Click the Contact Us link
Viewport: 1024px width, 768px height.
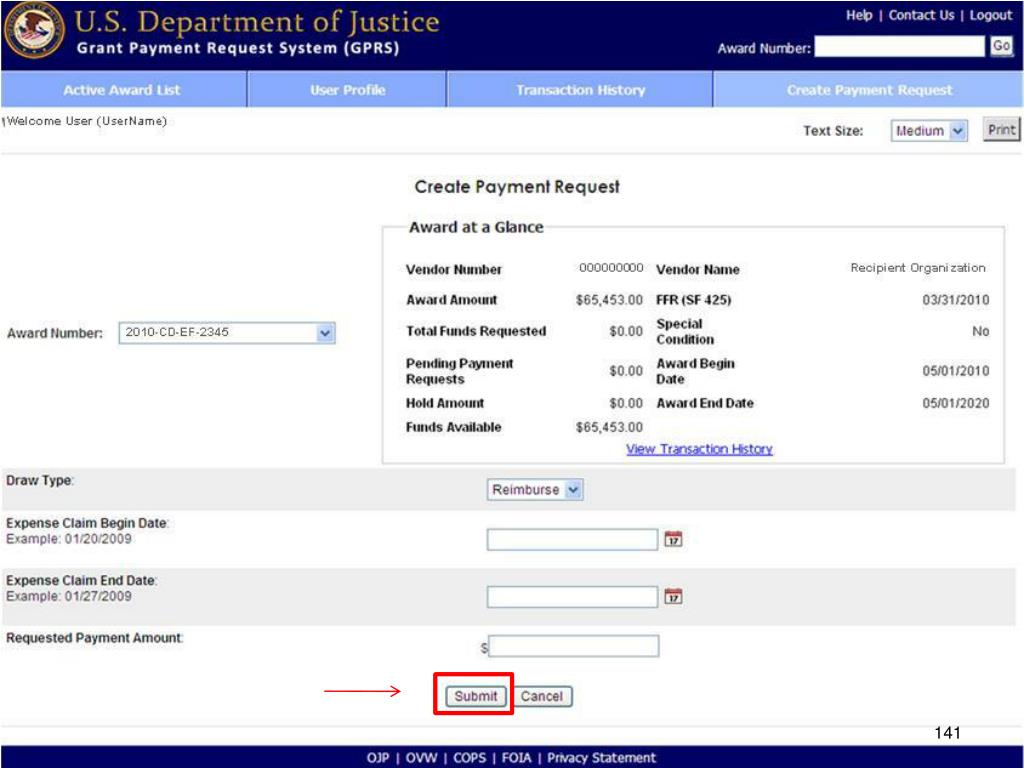[921, 15]
